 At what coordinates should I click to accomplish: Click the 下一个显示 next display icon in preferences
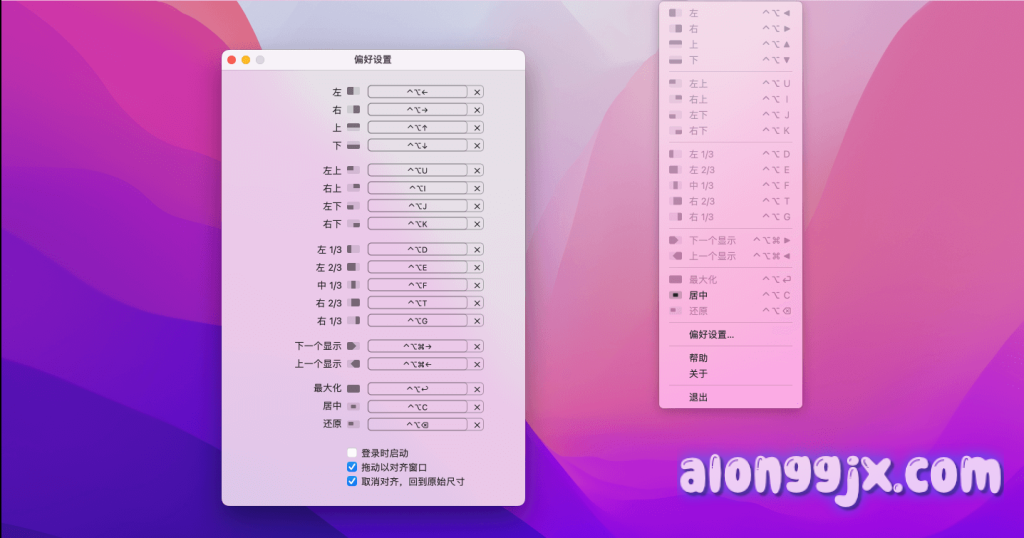(353, 346)
